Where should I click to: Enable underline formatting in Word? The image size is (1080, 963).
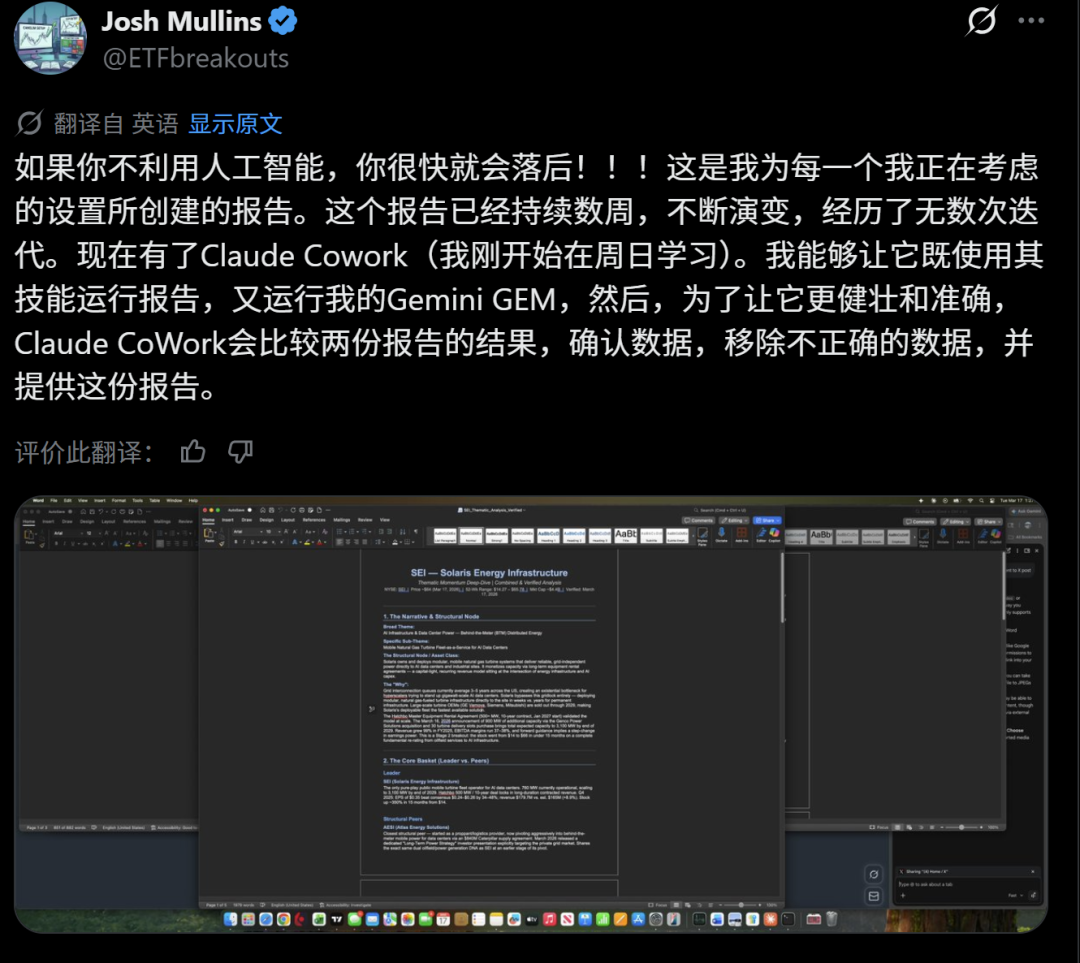click(252, 542)
